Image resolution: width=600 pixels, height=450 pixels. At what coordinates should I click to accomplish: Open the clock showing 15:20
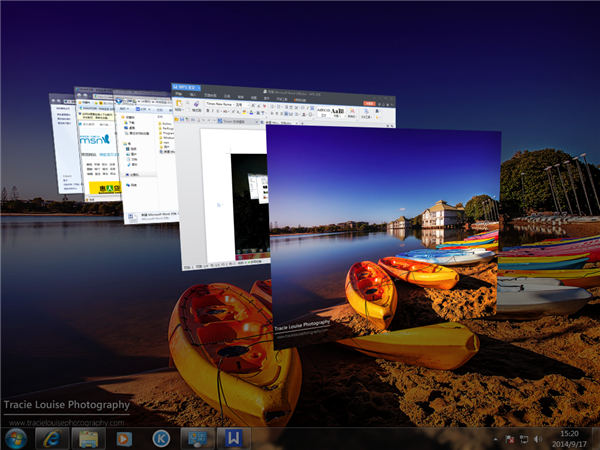(569, 438)
